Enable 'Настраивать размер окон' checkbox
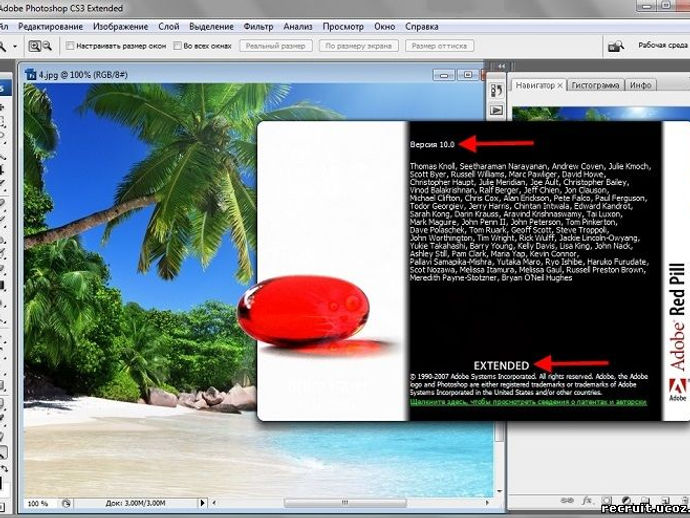The width and height of the screenshot is (690, 518). [70, 46]
